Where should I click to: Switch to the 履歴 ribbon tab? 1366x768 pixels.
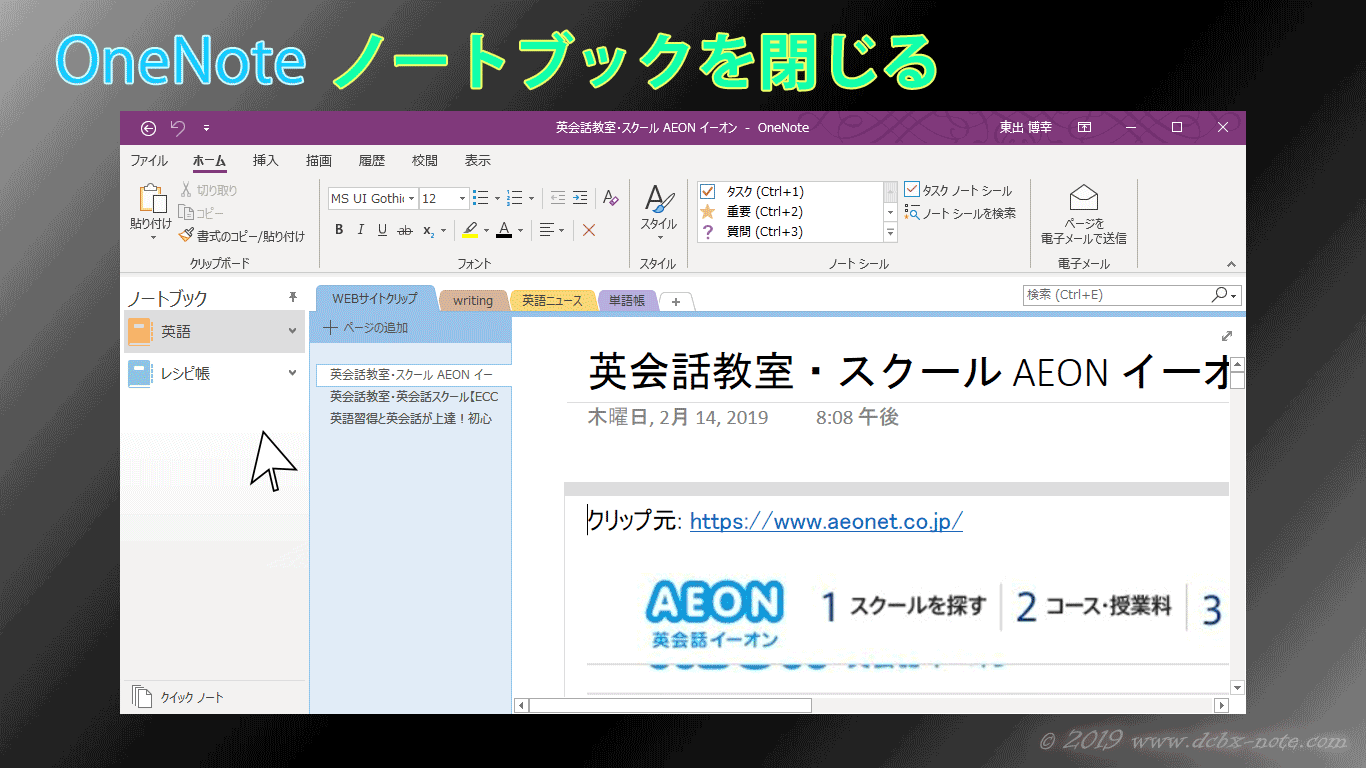point(371,160)
